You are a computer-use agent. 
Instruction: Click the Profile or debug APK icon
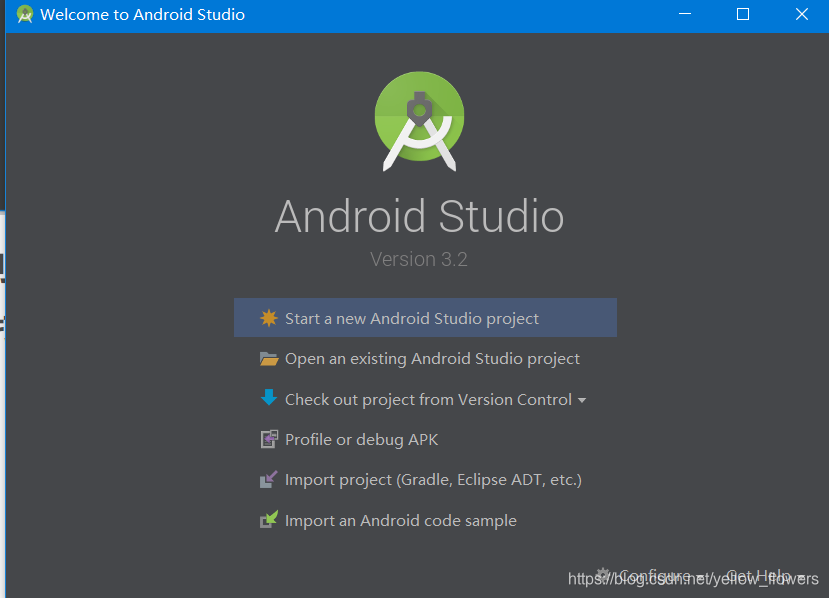[269, 439]
